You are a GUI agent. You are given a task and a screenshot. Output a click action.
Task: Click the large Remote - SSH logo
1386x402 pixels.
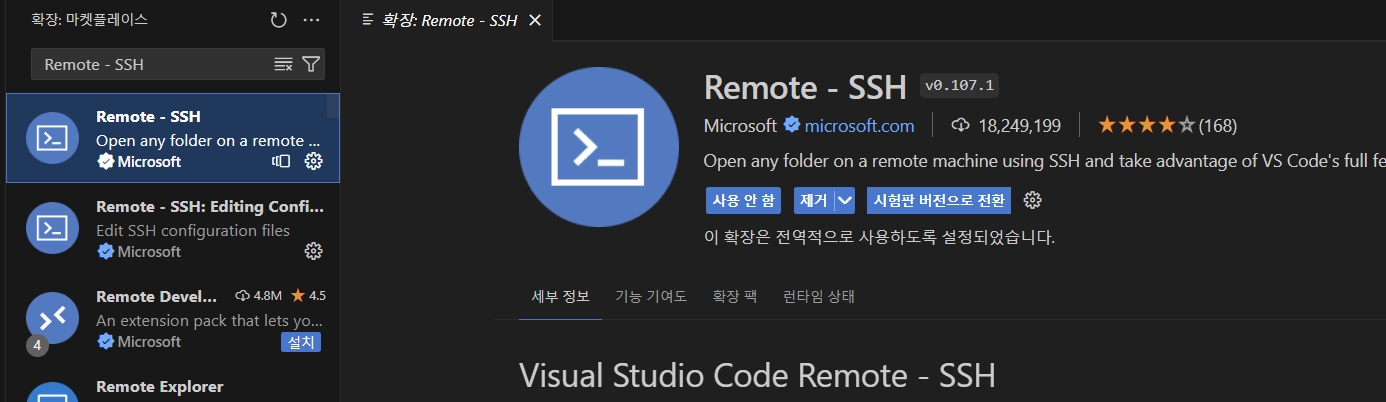tap(599, 147)
